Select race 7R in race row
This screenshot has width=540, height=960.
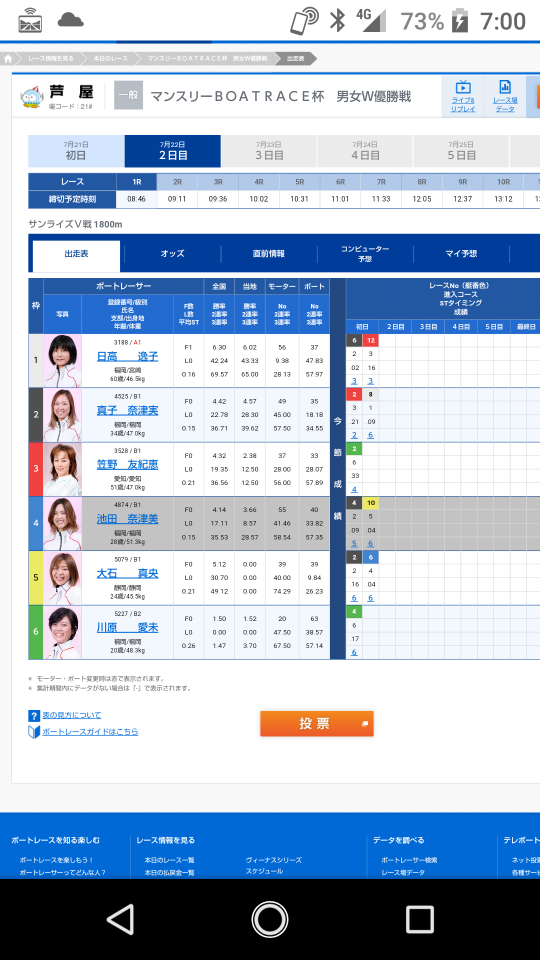click(x=381, y=182)
